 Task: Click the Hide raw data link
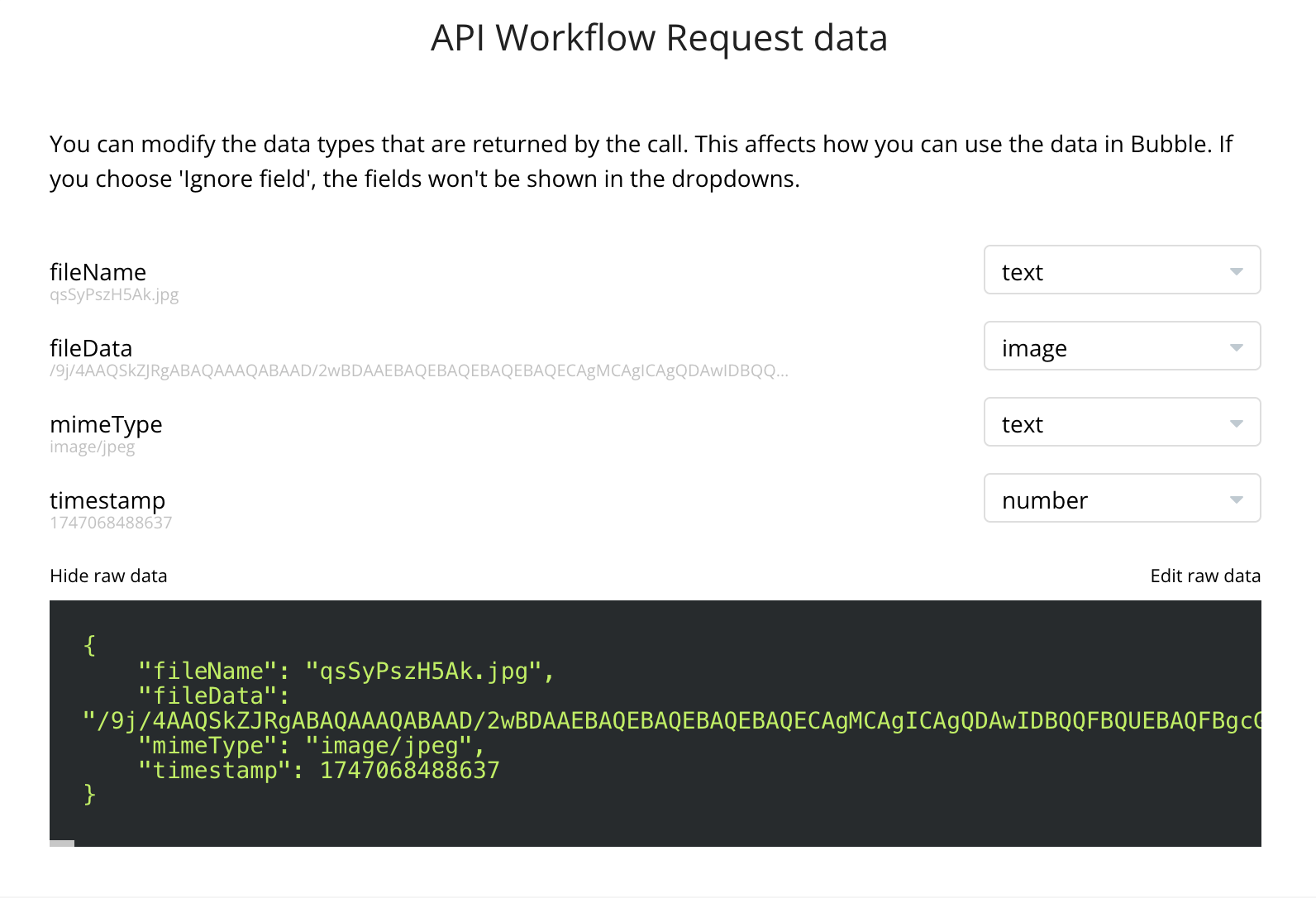pyautogui.click(x=108, y=576)
